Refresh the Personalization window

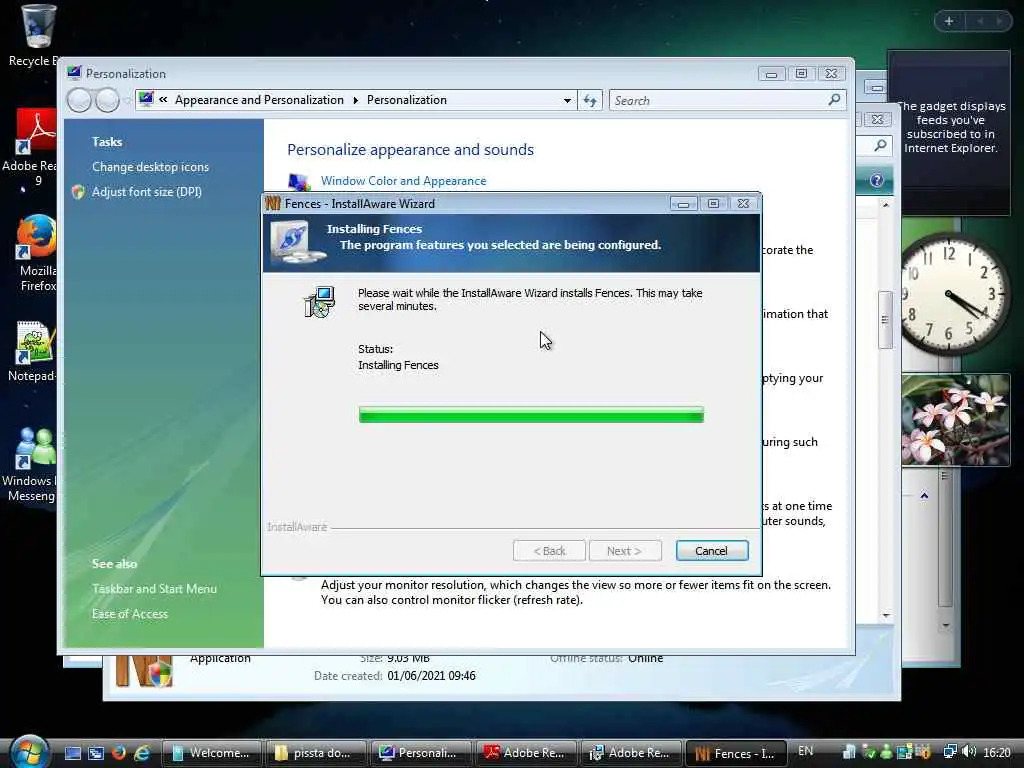pyautogui.click(x=590, y=101)
